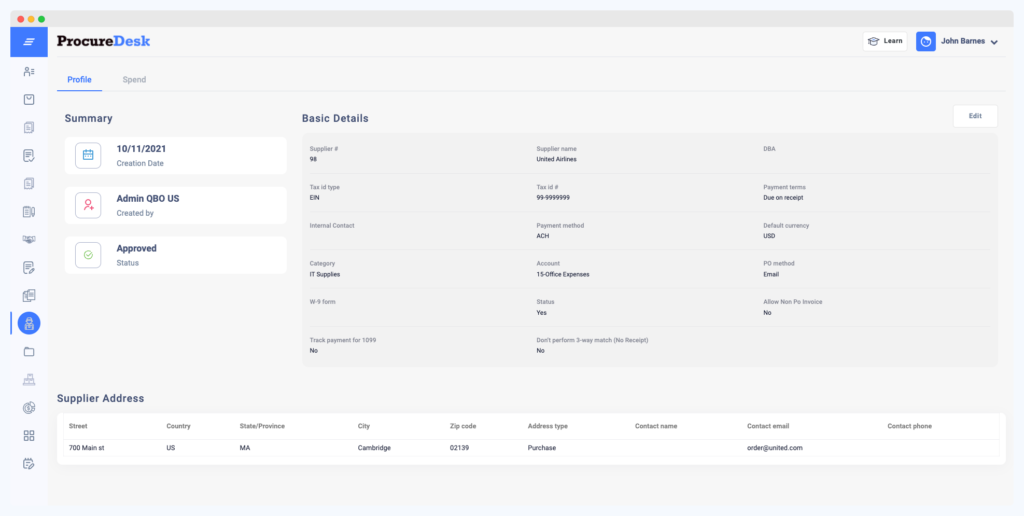Screen dimensions: 1024x516
Task: Click the 15-Office Expenses account value
Action: [x=562, y=274]
